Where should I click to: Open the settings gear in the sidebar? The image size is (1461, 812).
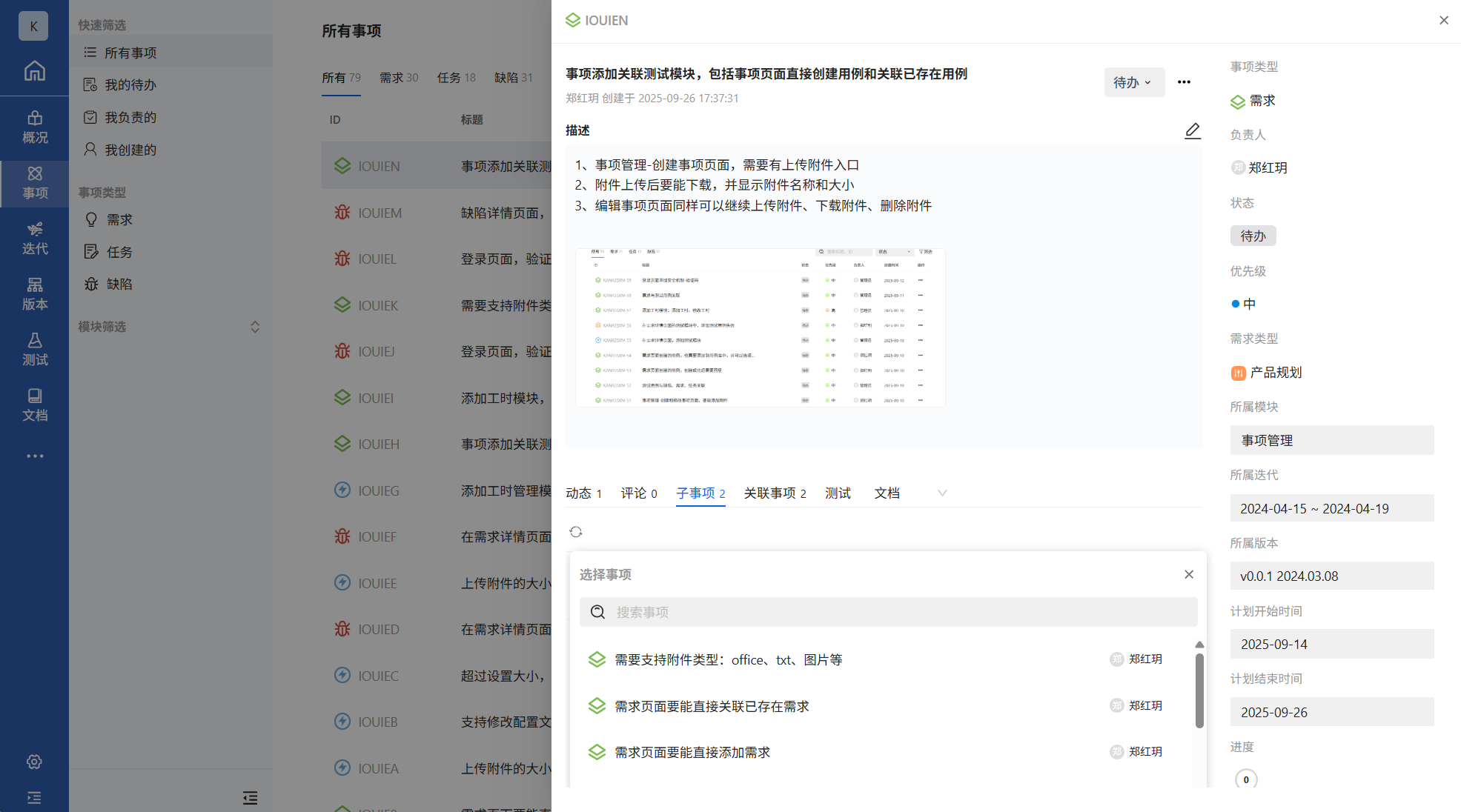click(34, 762)
